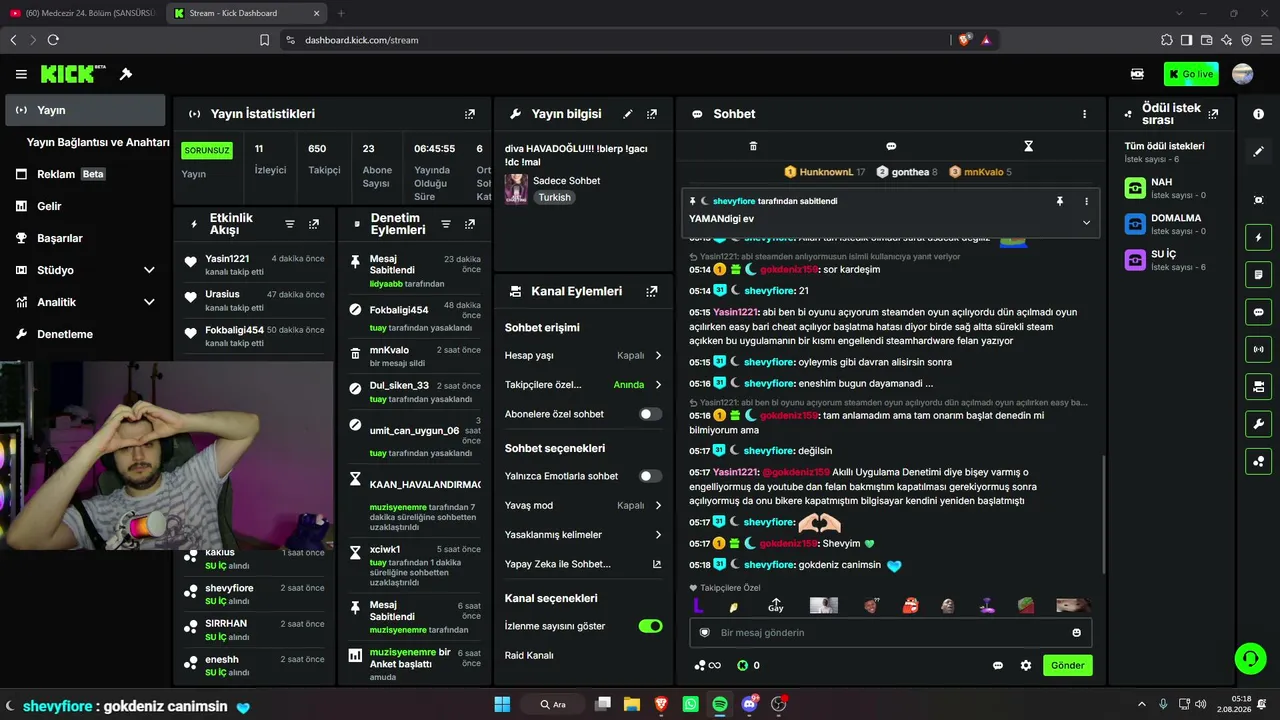
Task: Click the green headset support button
Action: pos(1251,658)
